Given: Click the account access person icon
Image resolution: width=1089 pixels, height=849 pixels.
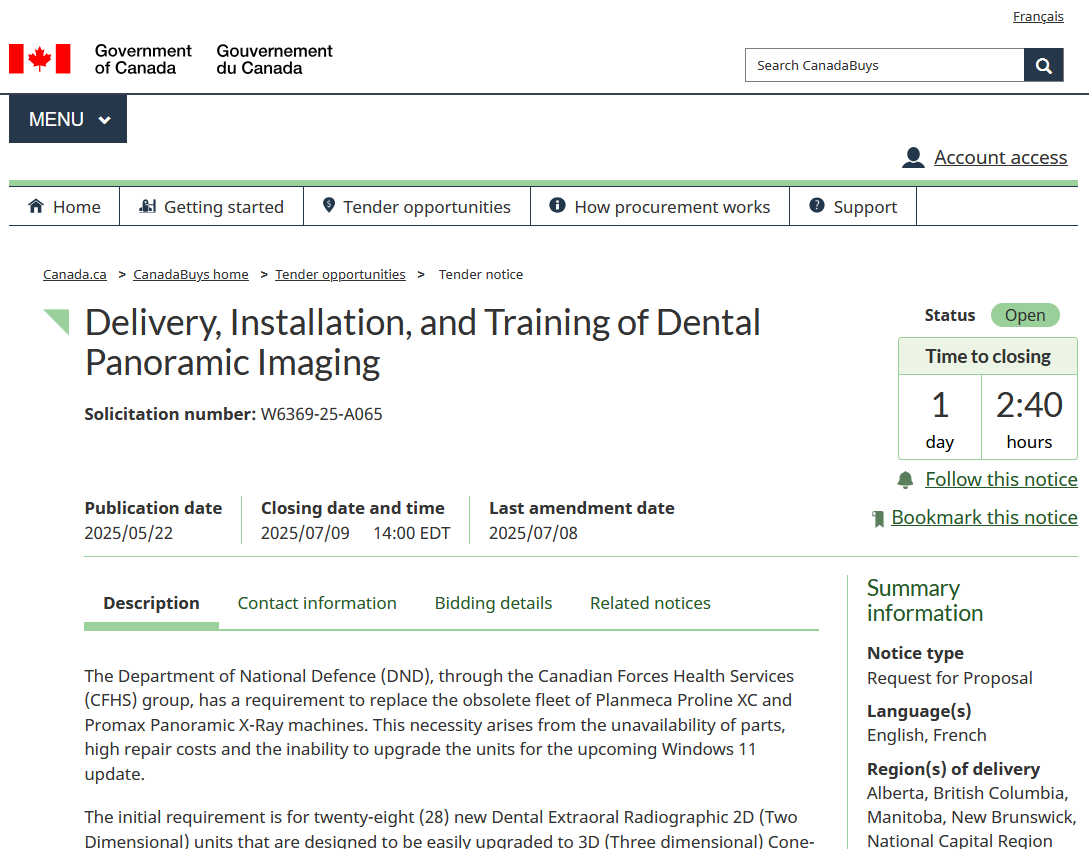Looking at the screenshot, I should pos(913,158).
